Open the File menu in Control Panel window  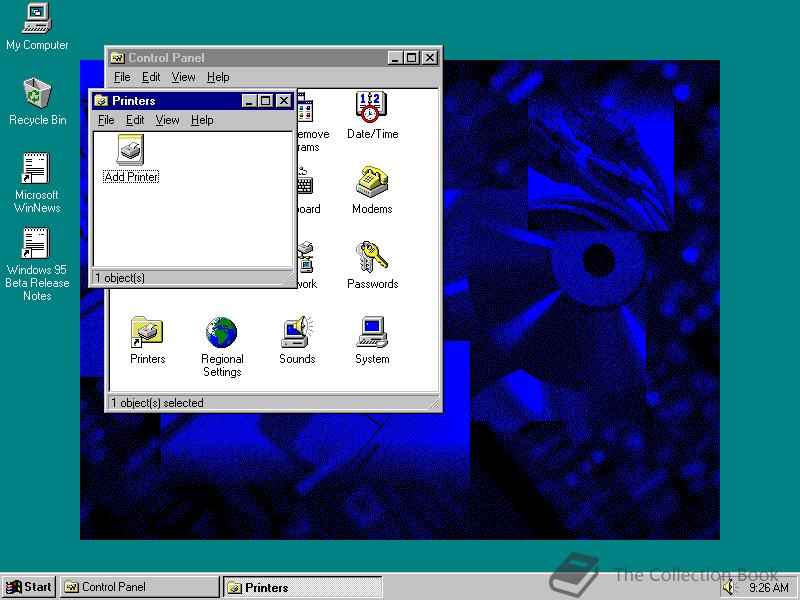[122, 77]
